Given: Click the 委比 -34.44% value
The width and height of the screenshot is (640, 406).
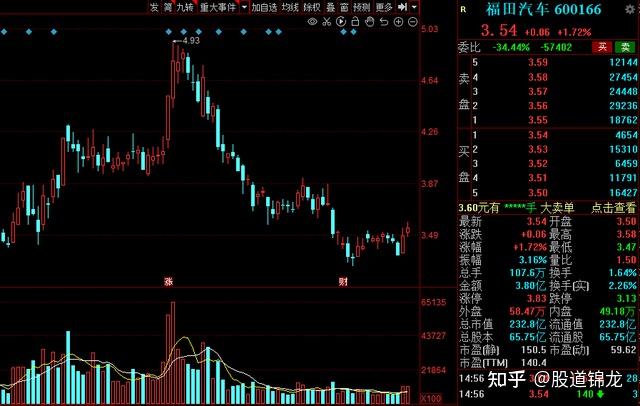Looking at the screenshot, I should (x=511, y=47).
